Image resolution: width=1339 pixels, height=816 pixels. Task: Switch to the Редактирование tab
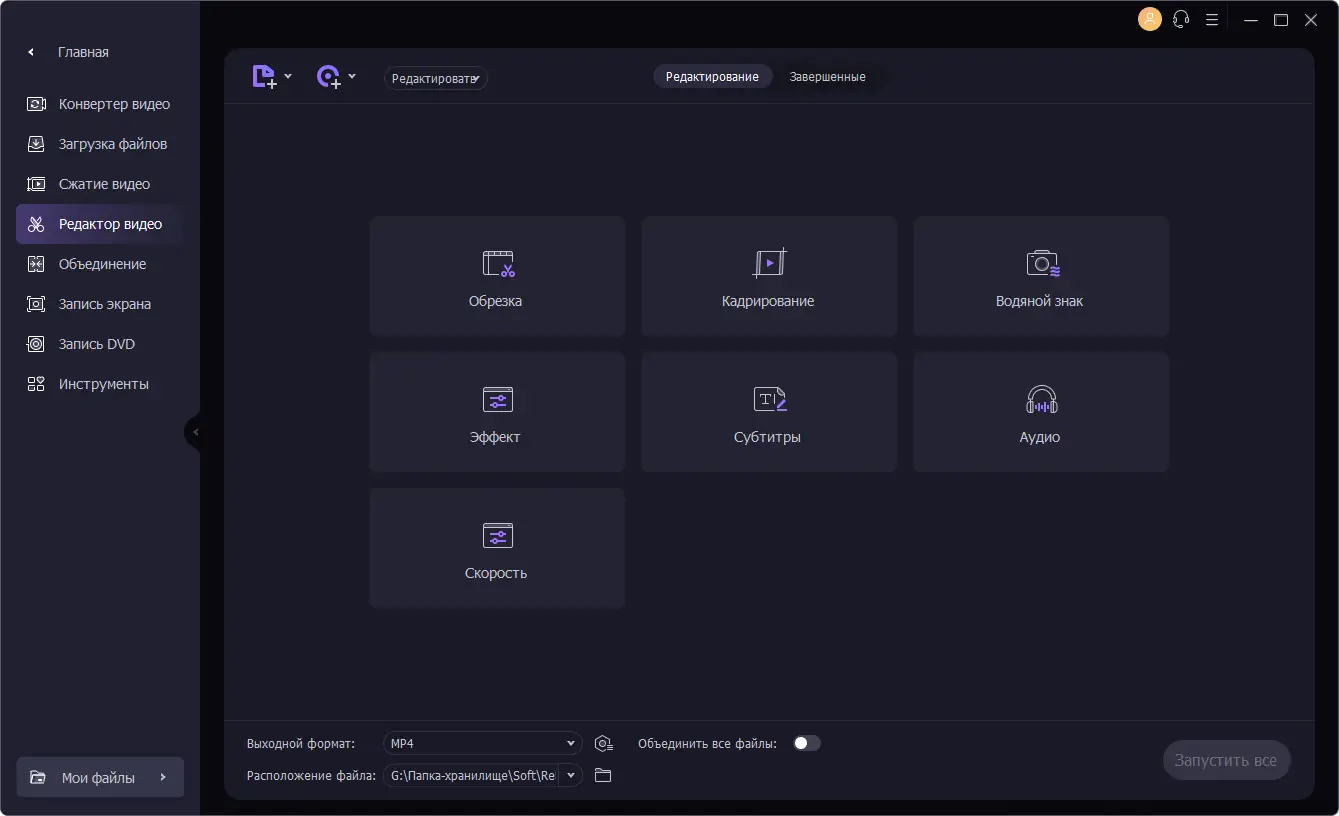712,77
